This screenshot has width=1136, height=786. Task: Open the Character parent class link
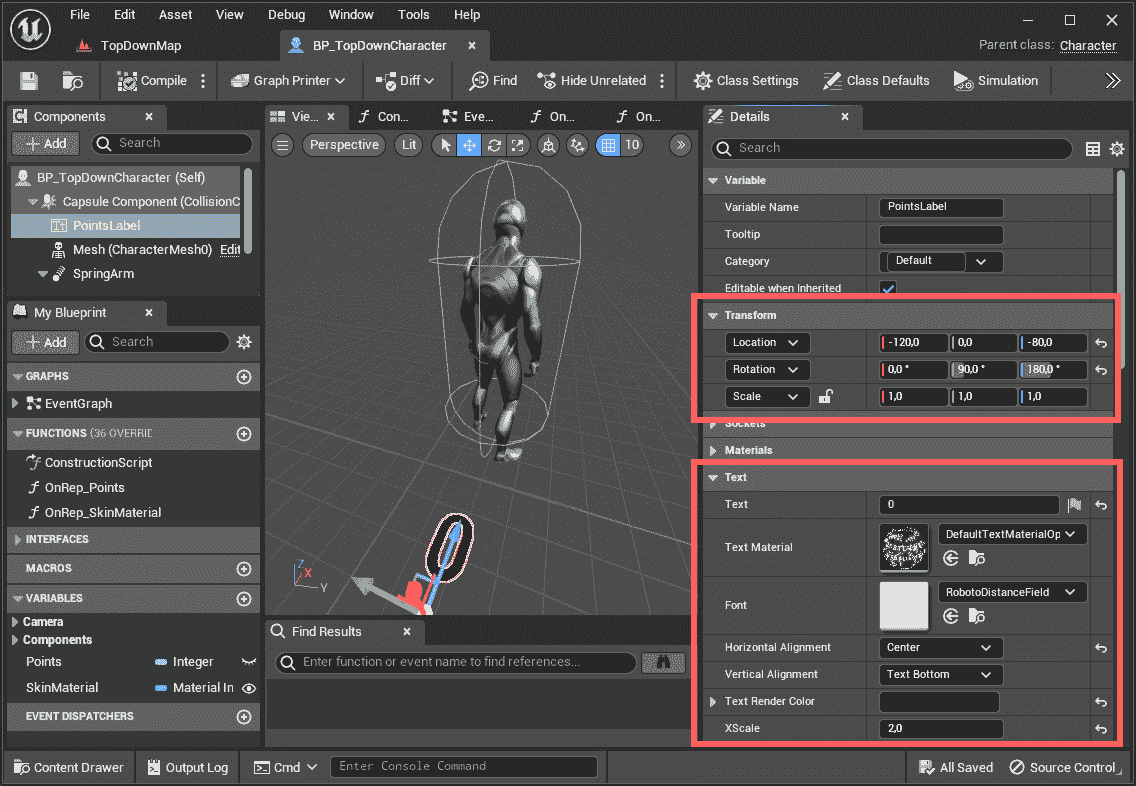pos(1087,46)
